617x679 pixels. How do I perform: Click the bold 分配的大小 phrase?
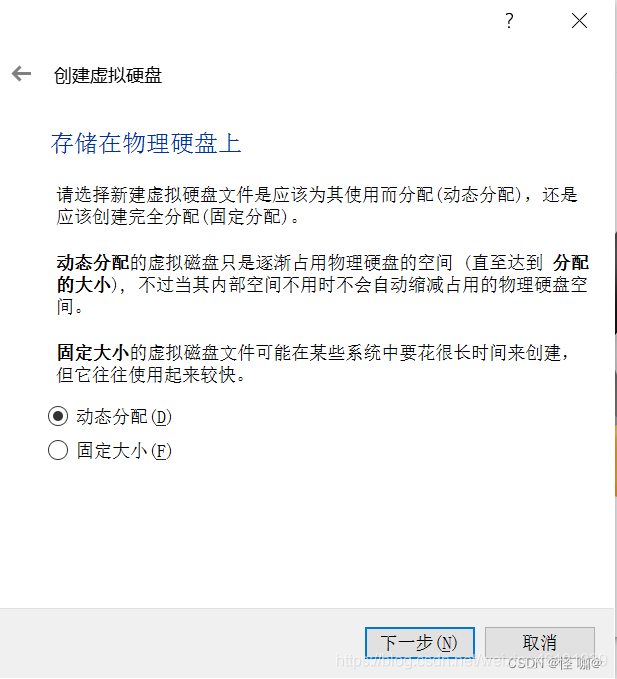coord(571,263)
